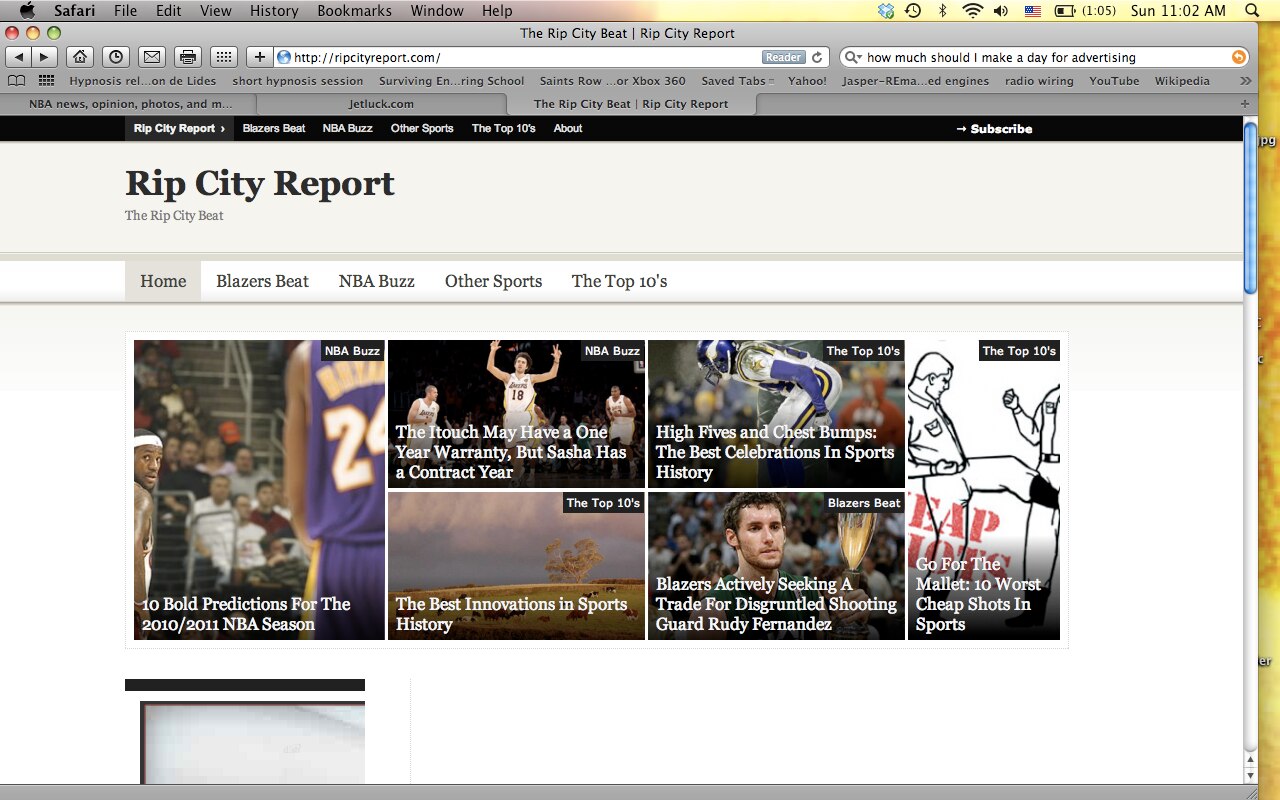Click the Mail envelope toolbar icon
1280x800 pixels.
pos(150,57)
